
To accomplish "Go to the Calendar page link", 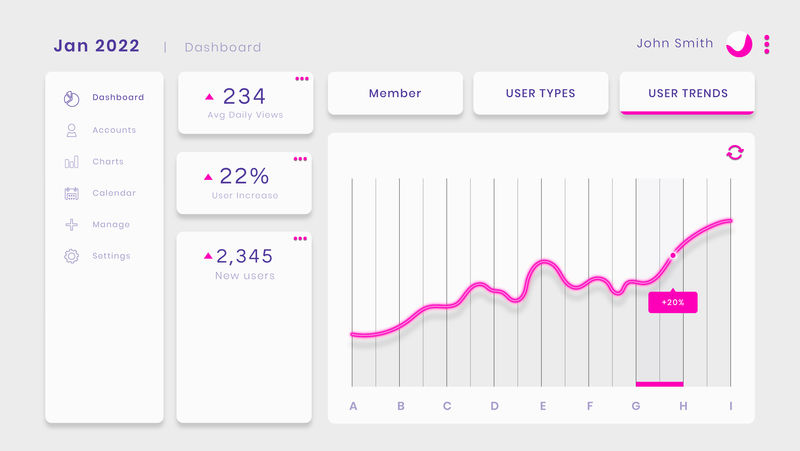I will pyautogui.click(x=114, y=193).
